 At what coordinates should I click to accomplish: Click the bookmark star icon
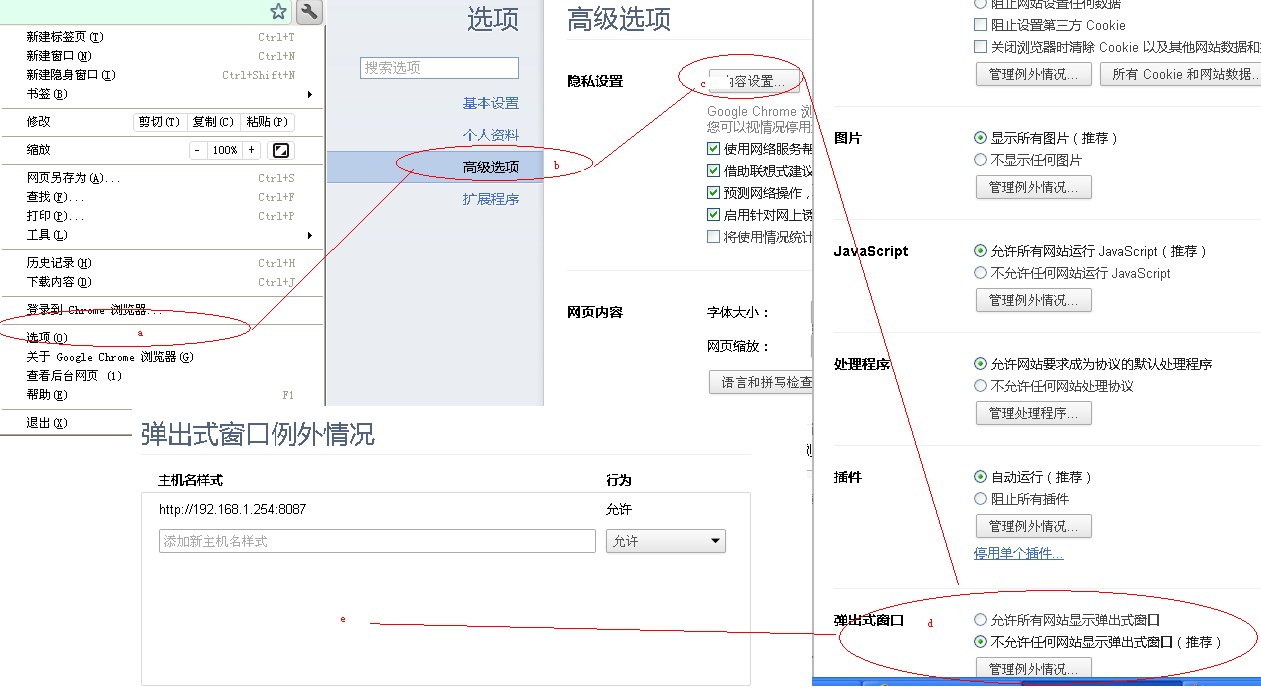point(278,12)
